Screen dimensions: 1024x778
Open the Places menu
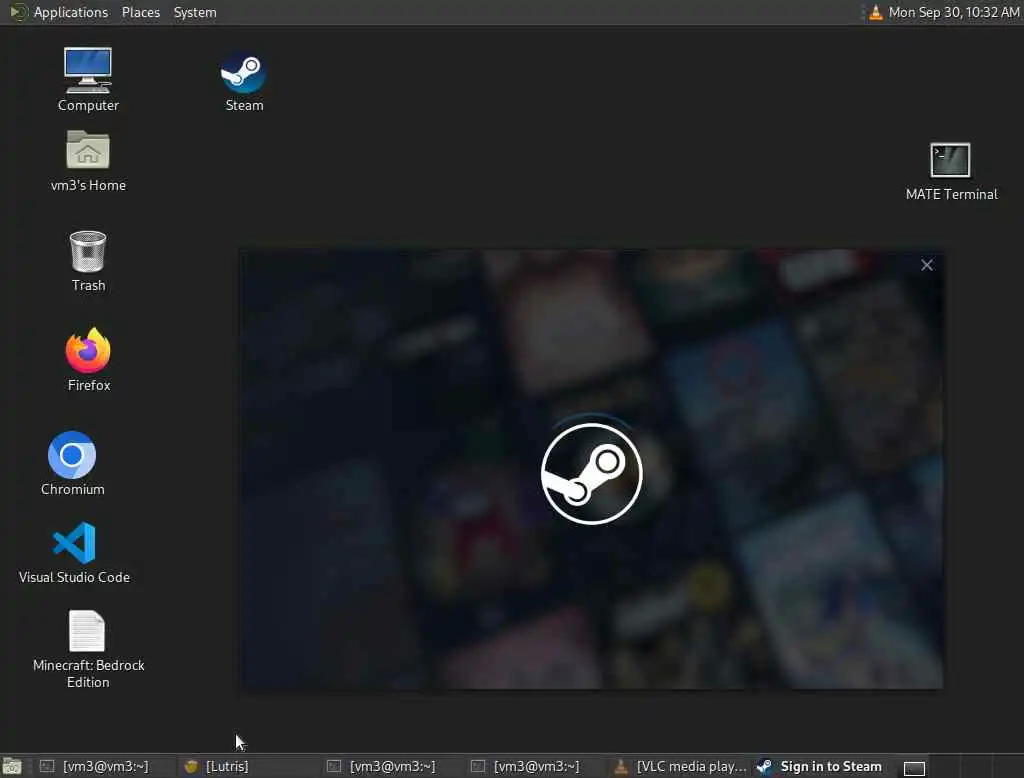tap(140, 12)
